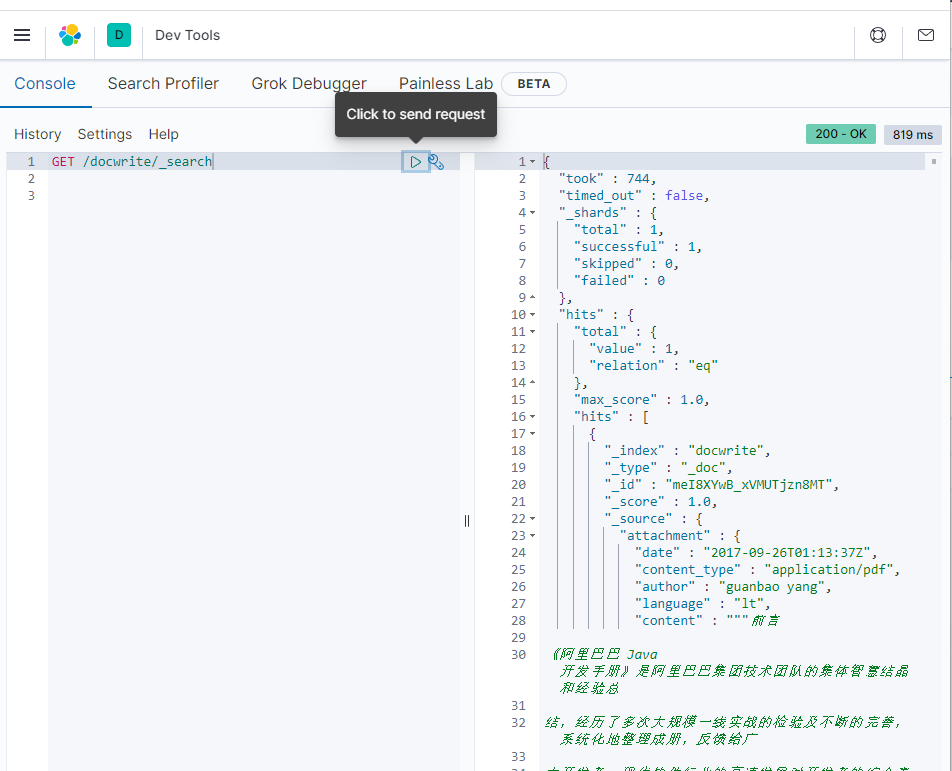This screenshot has width=952, height=771.
Task: Open the help lifebuoy icon
Action: tap(878, 35)
